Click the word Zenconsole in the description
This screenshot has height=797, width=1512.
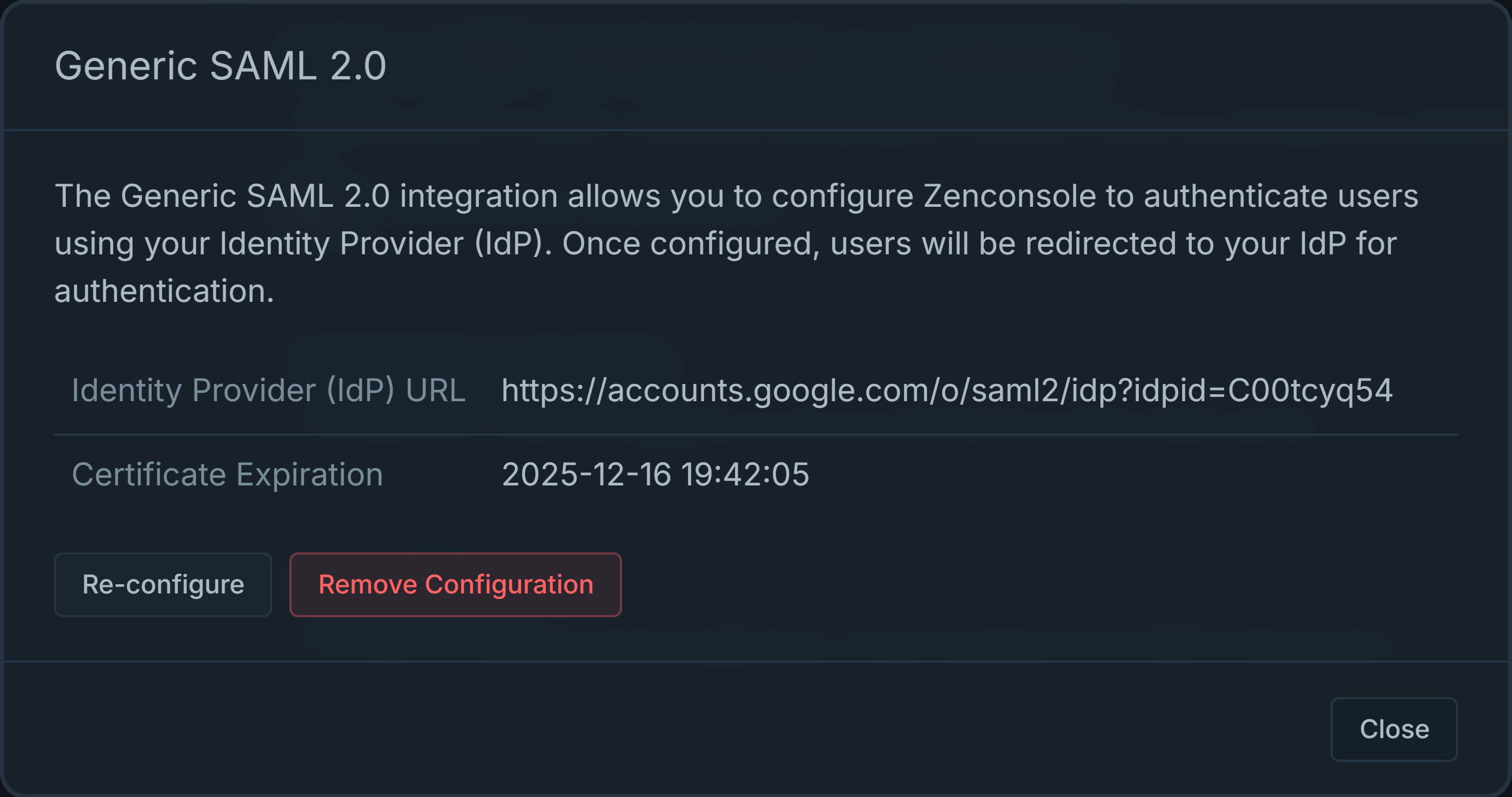pos(1009,196)
